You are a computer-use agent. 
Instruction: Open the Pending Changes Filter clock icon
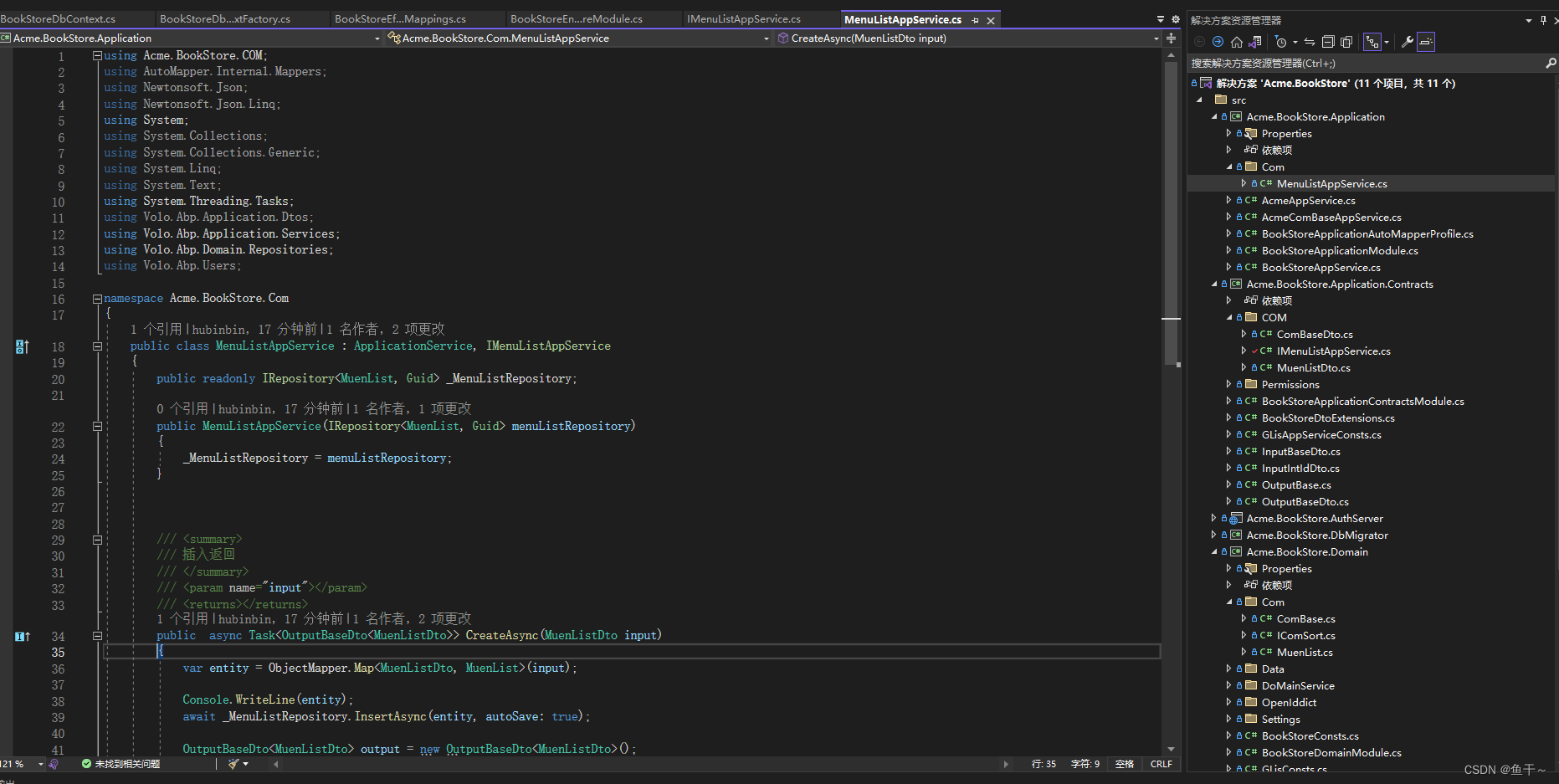(1282, 42)
